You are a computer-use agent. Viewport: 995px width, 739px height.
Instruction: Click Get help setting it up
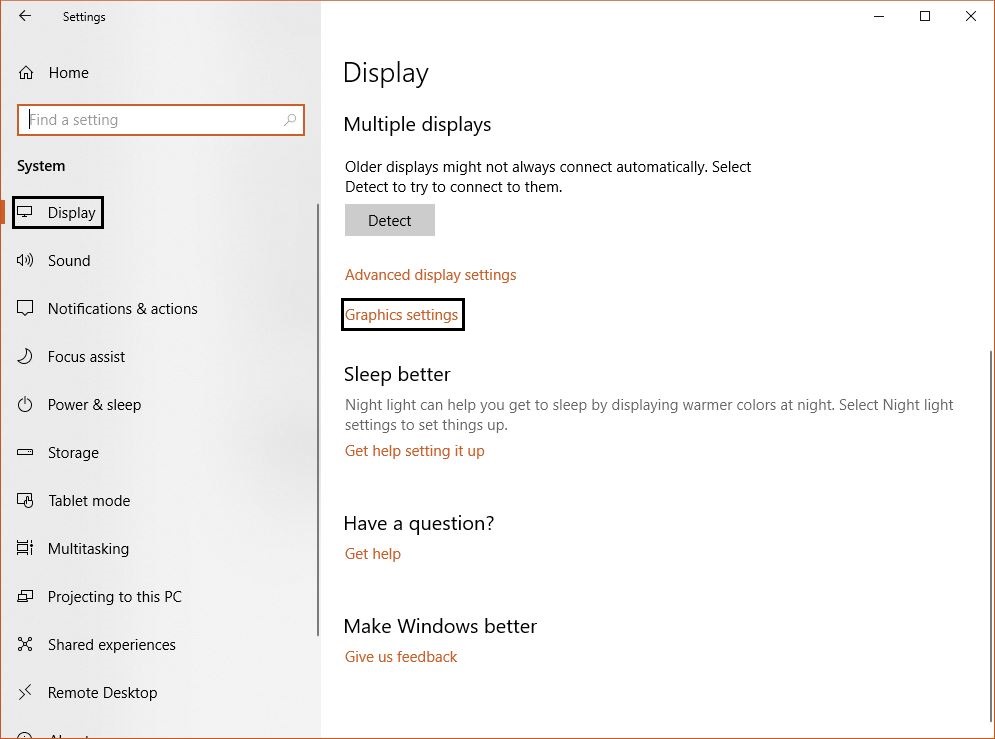pyautogui.click(x=414, y=451)
